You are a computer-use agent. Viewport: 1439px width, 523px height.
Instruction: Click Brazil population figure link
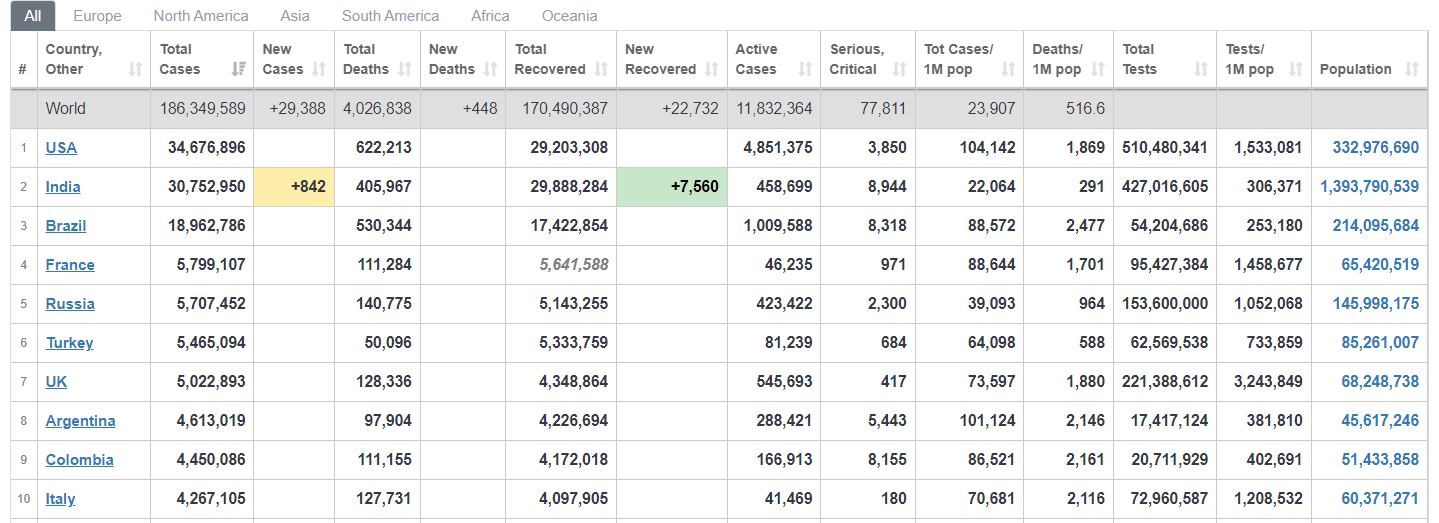(x=1375, y=226)
